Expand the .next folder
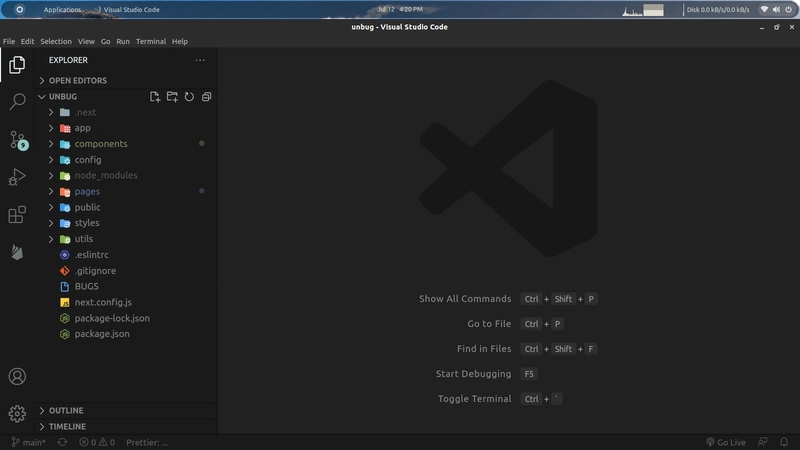The height and width of the screenshot is (450, 800). point(126,112)
